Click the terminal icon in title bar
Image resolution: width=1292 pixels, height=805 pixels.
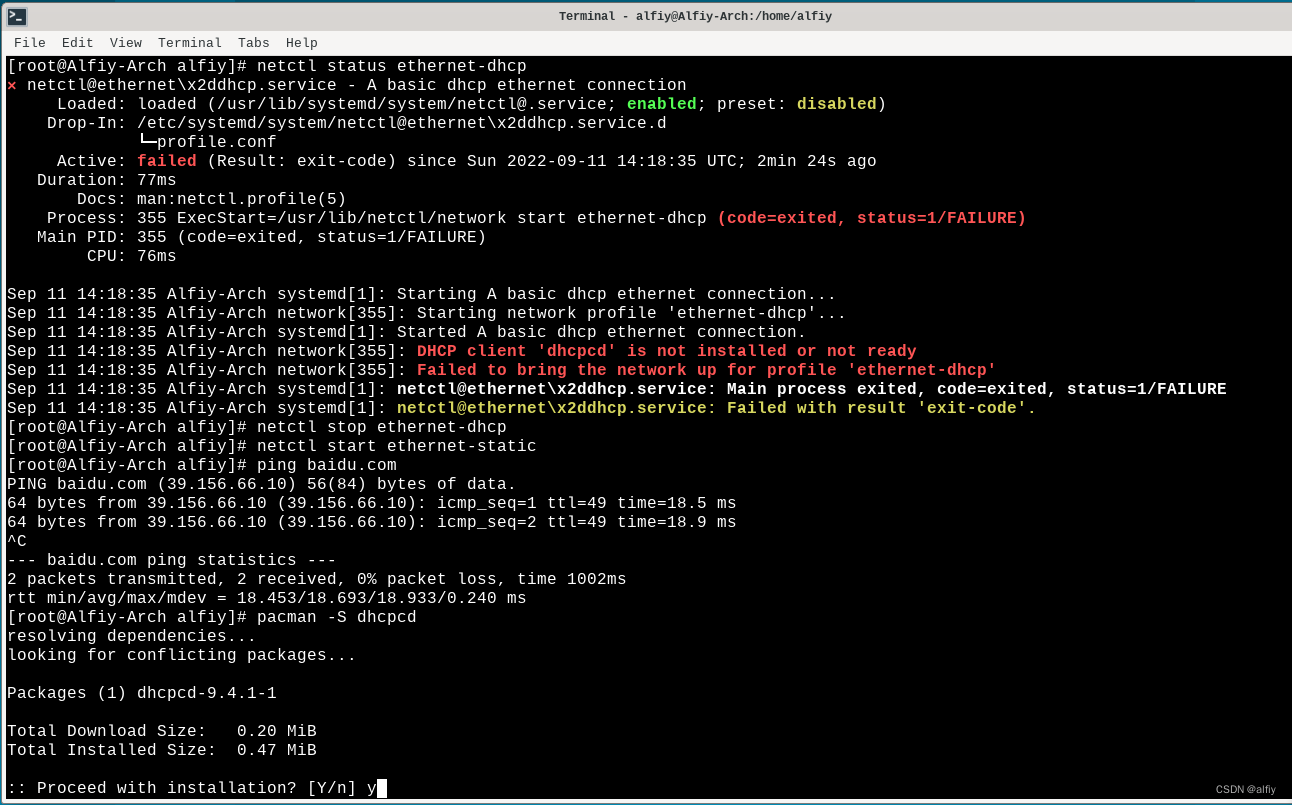pos(17,16)
